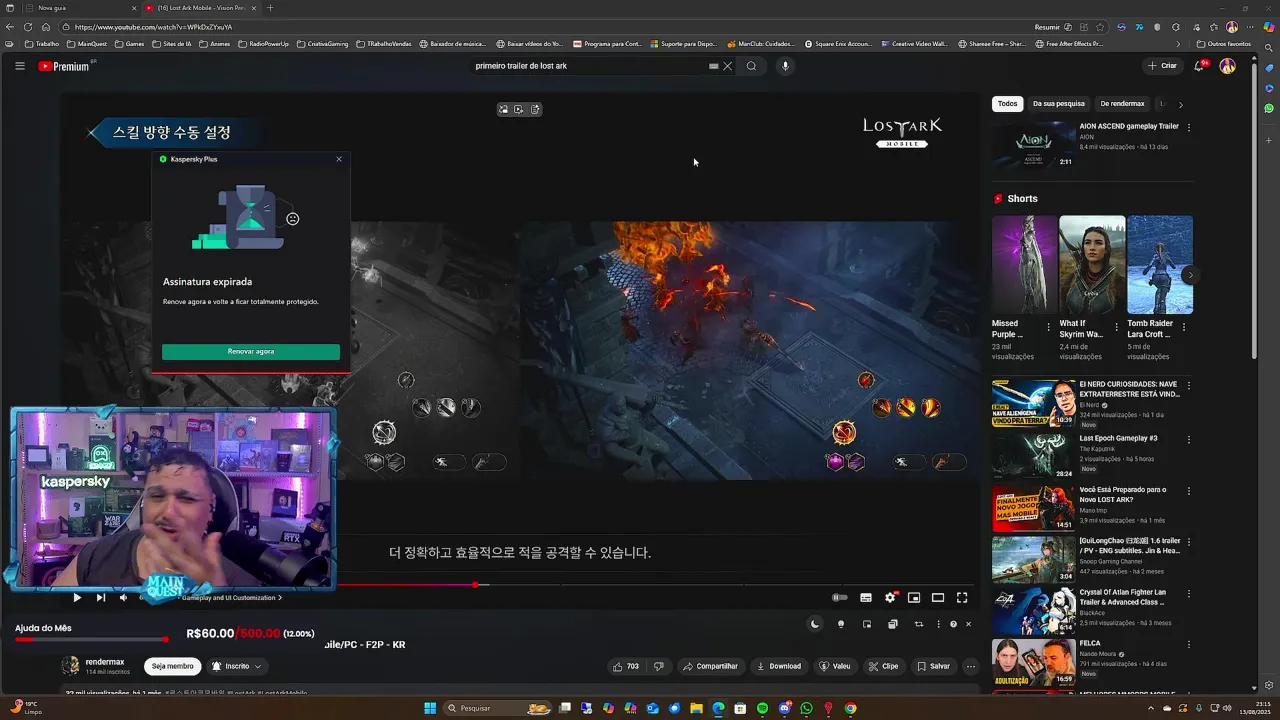Open options for Last Epoch Gameplay #3
This screenshot has width=1280, height=720.
[x=1189, y=439]
